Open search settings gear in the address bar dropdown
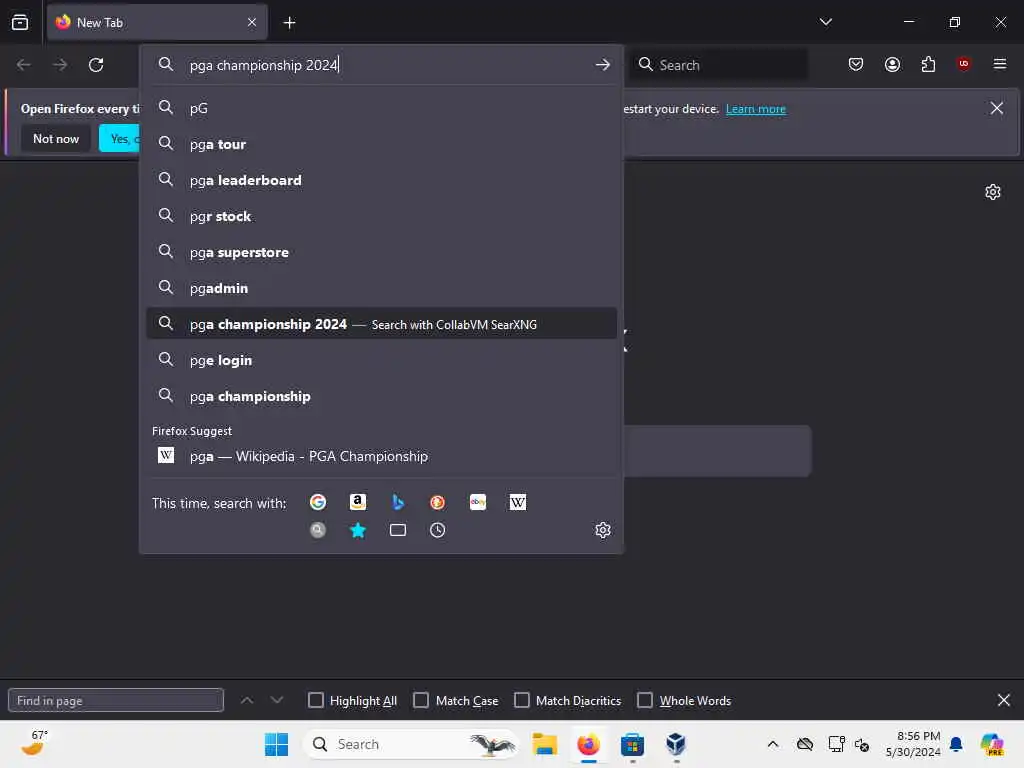Screen dimensions: 1024x768 click(602, 530)
